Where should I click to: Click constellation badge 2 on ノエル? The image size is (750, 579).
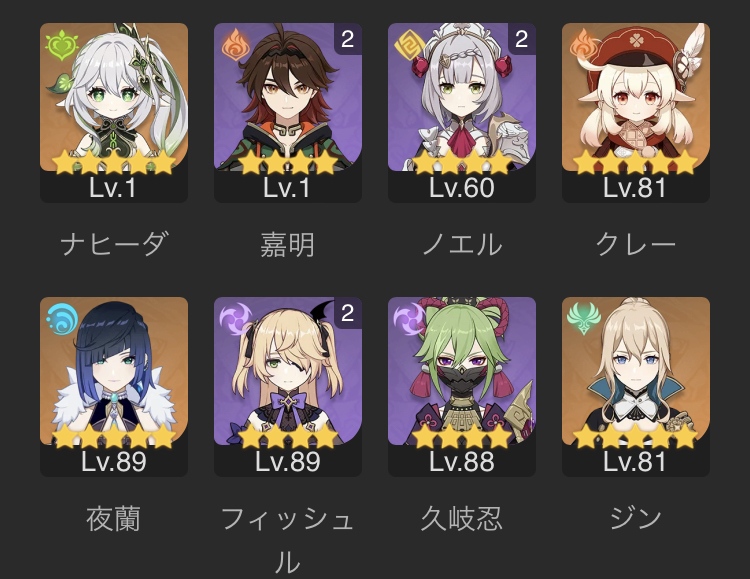[x=522, y=39]
